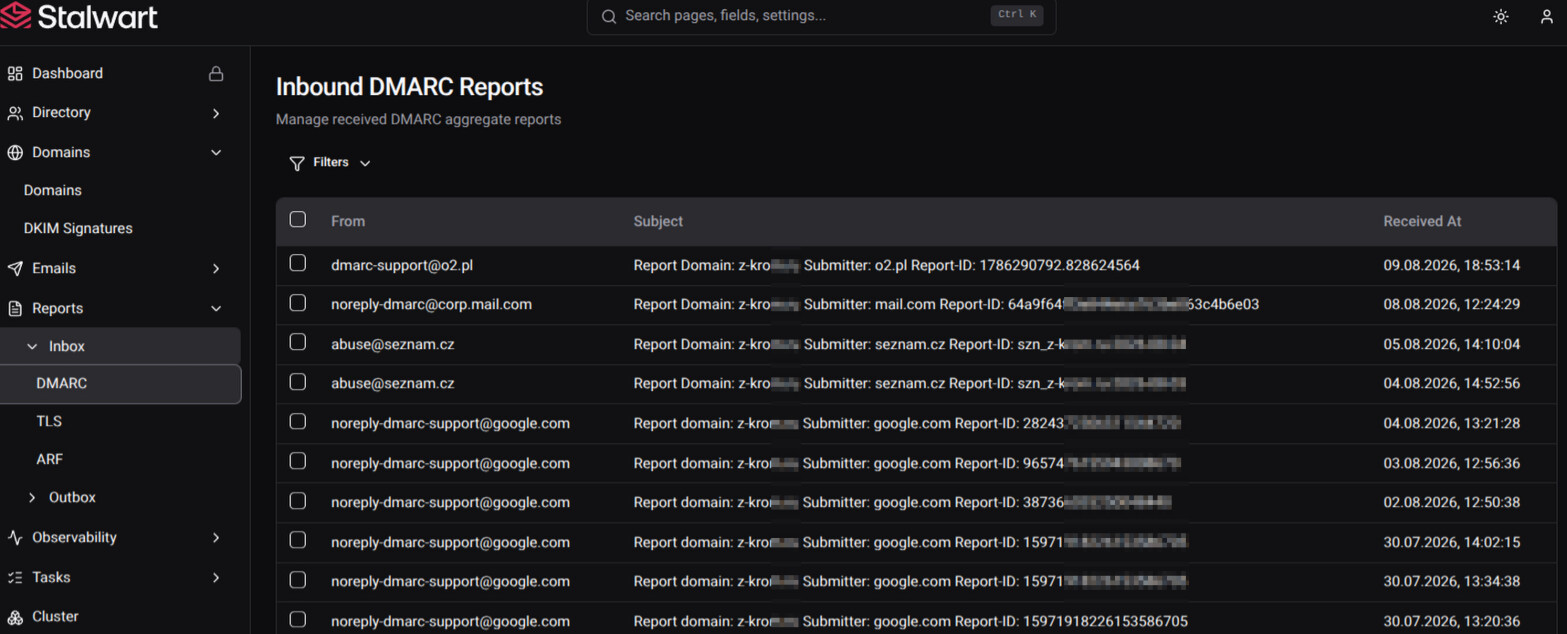Check google.com report received 04.08.2026, 13:21:28
Screen dimensions: 1567x634
[298, 421]
